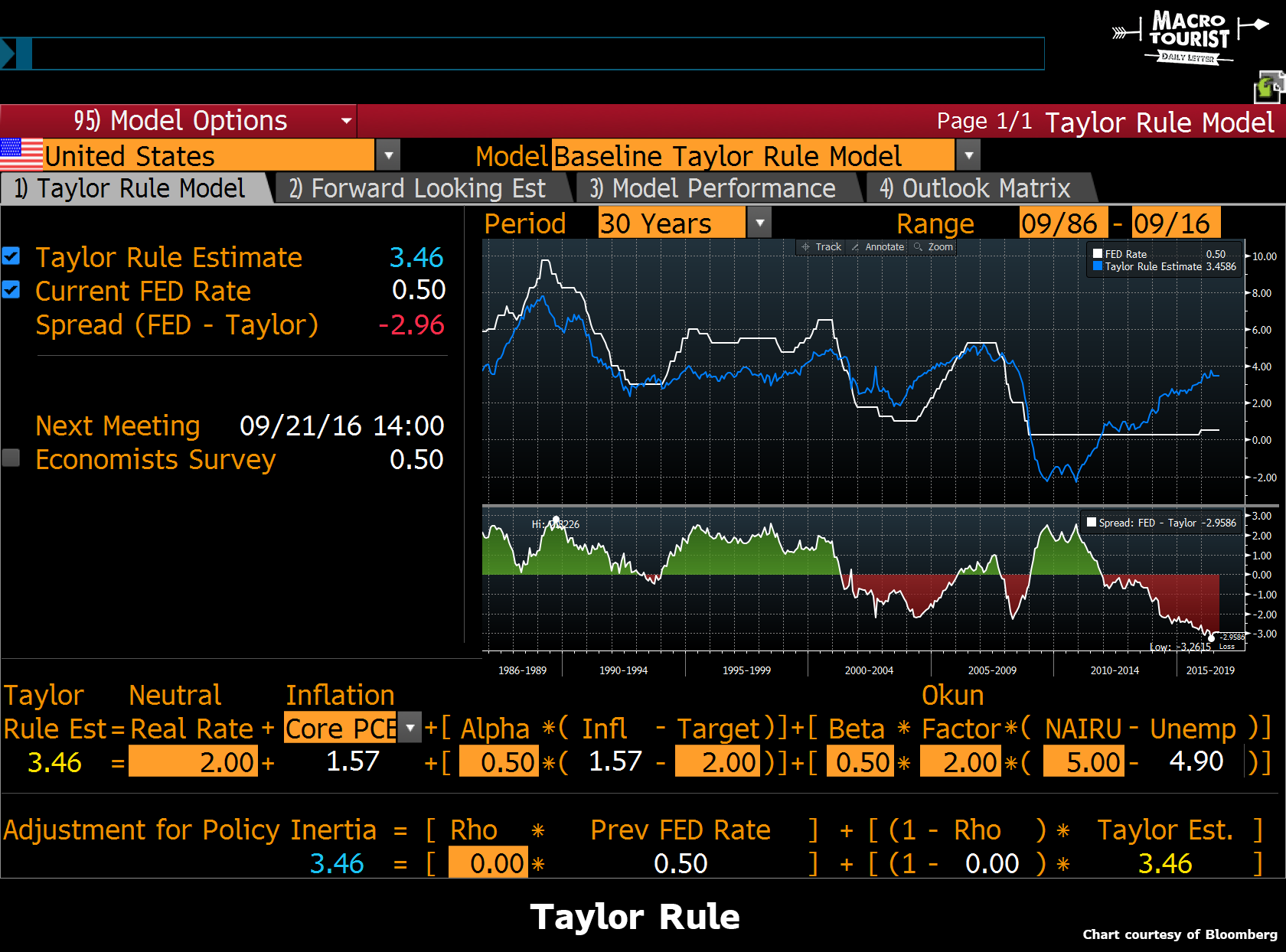Select the United States country field
This screenshot has width=1286, height=952.
[209, 155]
